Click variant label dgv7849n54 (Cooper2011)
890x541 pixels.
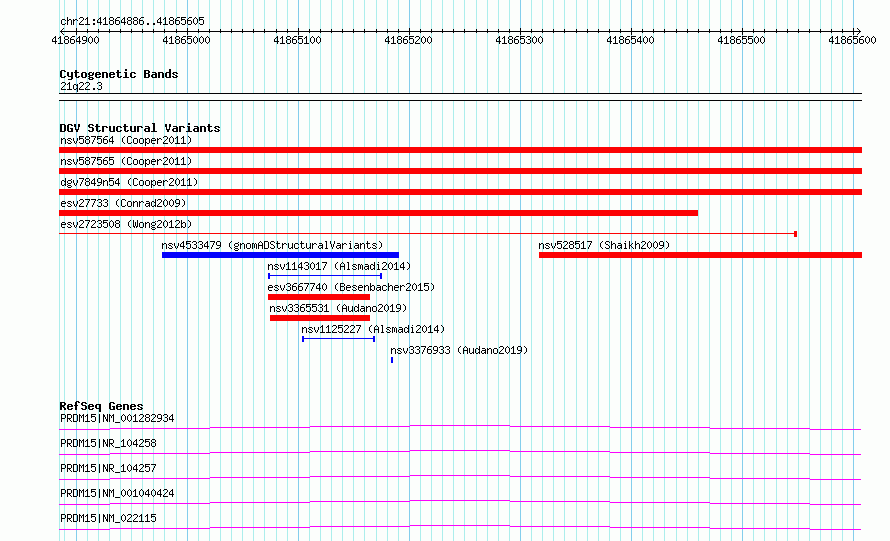pyautogui.click(x=129, y=182)
